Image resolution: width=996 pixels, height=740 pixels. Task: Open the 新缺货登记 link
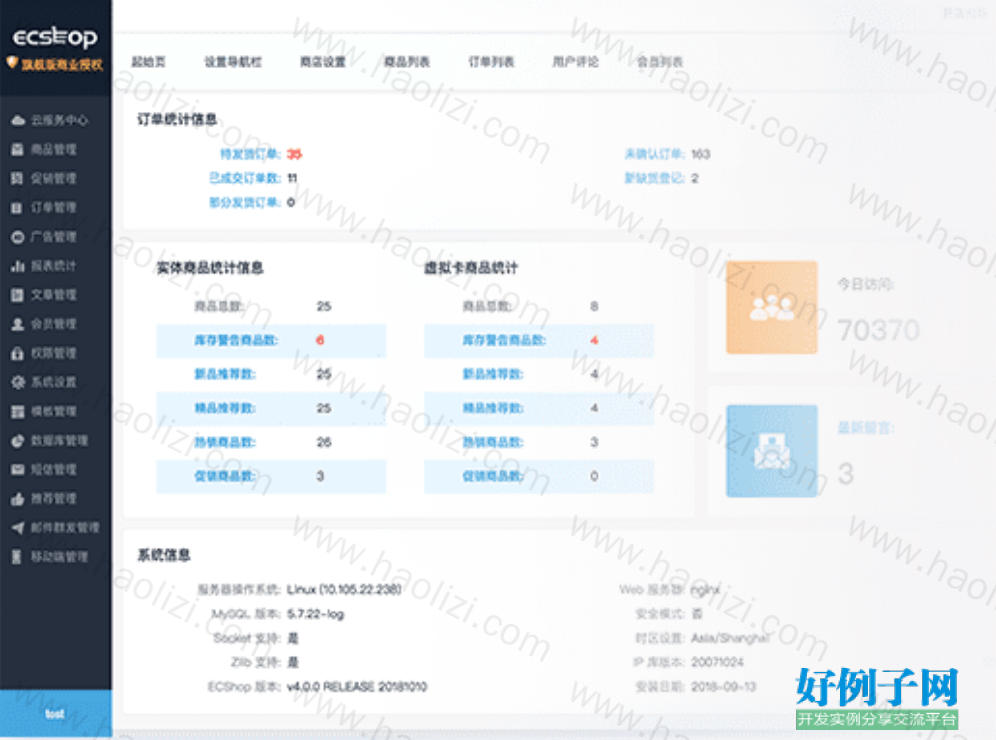pos(654,178)
